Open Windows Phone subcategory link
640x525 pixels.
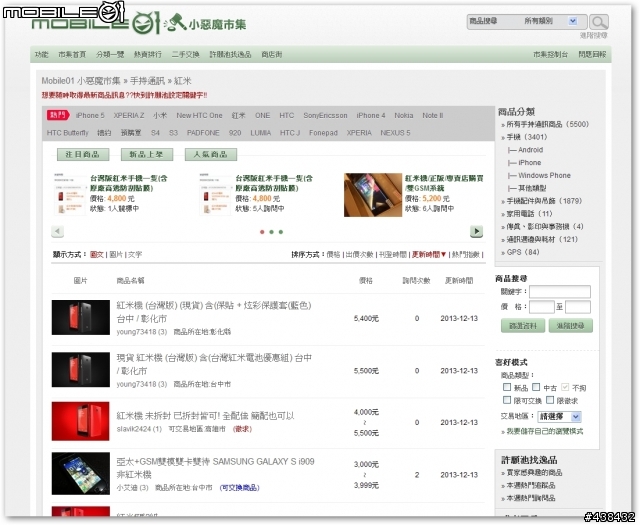point(544,175)
